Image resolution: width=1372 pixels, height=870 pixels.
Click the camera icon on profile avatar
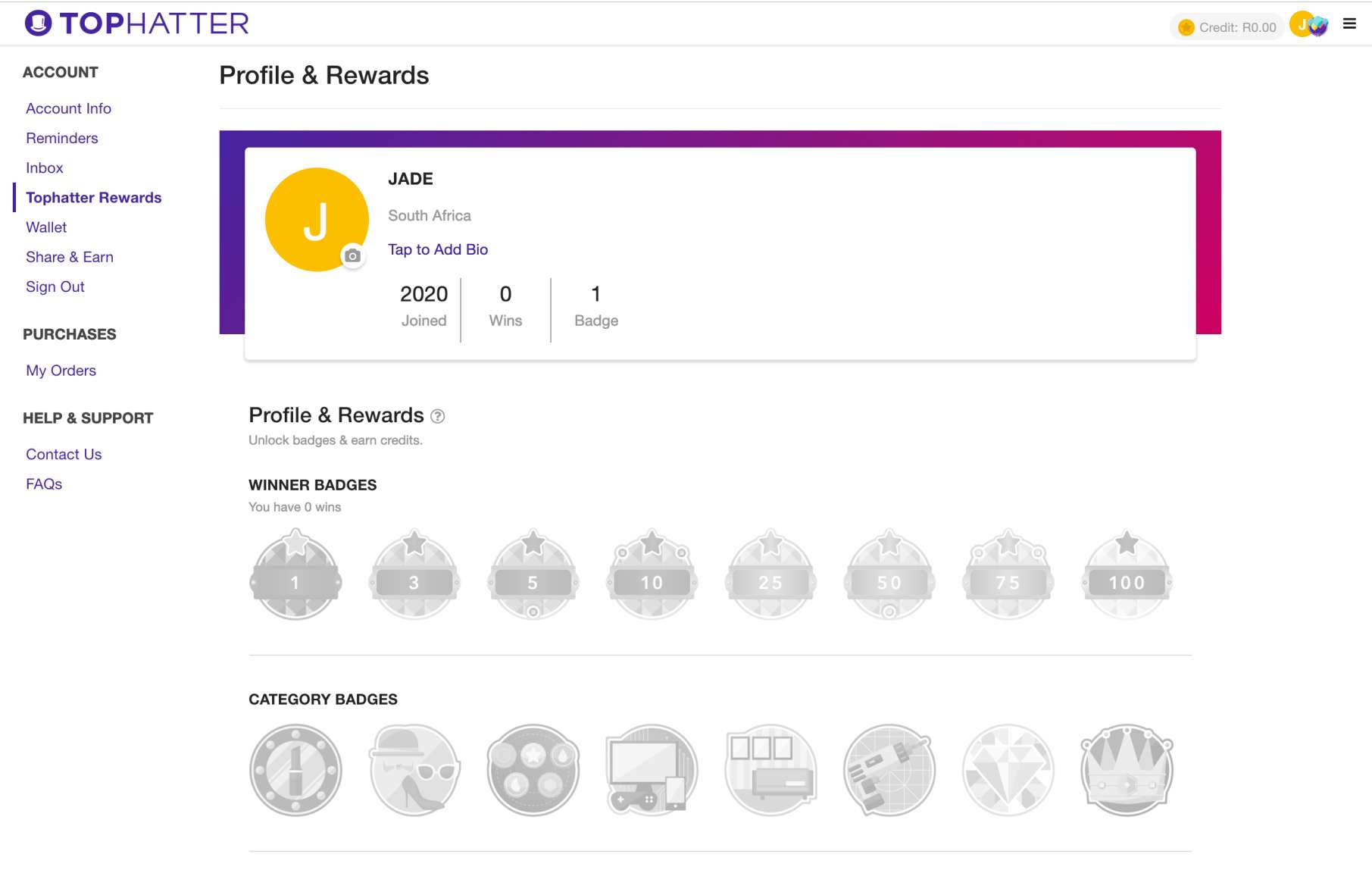tap(352, 256)
